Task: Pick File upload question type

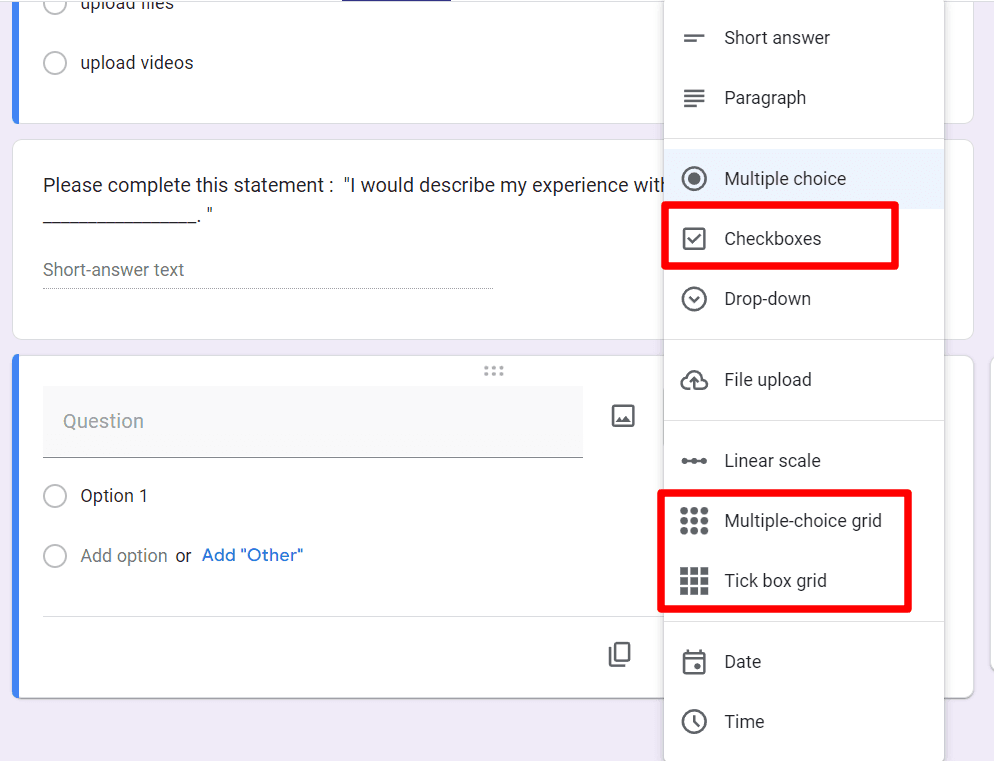Action: [x=804, y=380]
